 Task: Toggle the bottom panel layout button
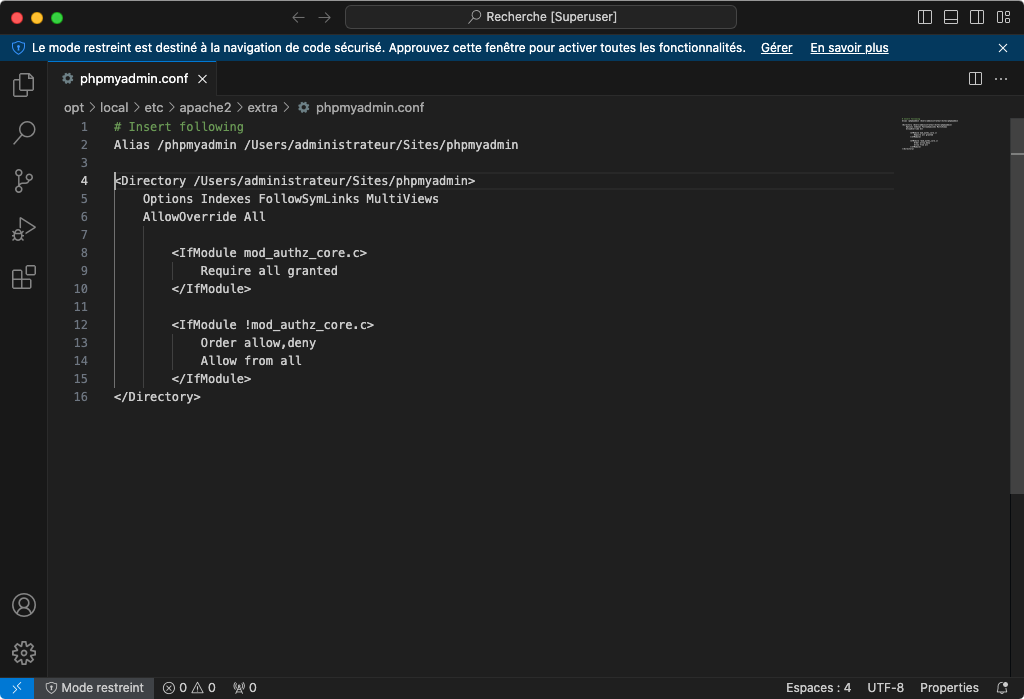point(951,17)
